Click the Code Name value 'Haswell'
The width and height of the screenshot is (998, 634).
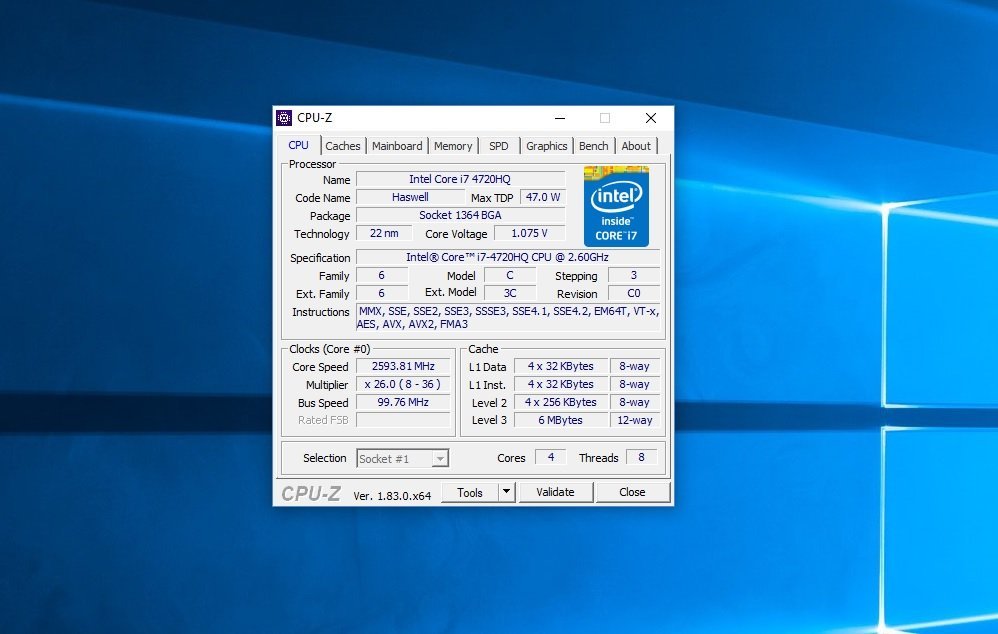pos(410,197)
